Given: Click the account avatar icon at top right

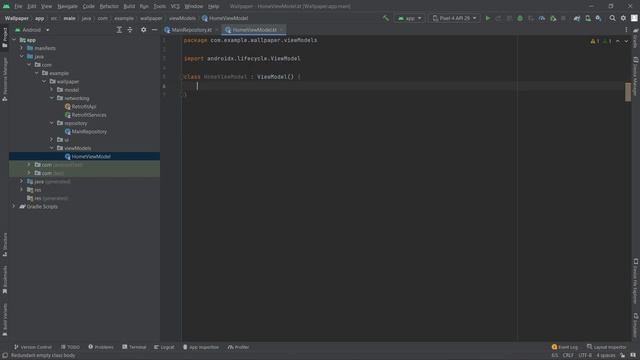Looking at the screenshot, I should pos(634,18).
